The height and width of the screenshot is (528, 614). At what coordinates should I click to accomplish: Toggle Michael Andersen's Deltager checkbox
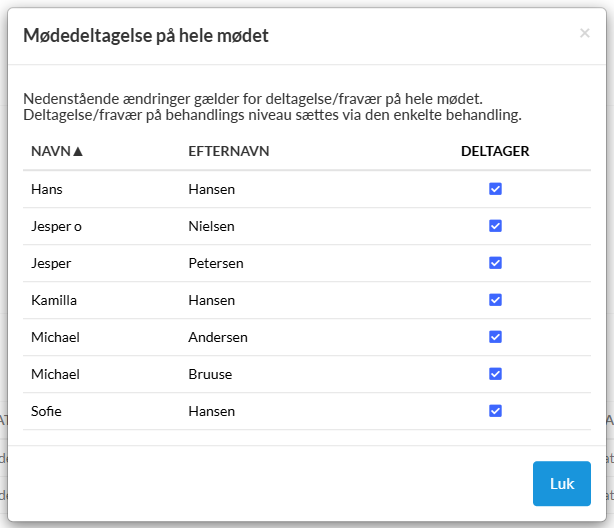click(x=495, y=337)
